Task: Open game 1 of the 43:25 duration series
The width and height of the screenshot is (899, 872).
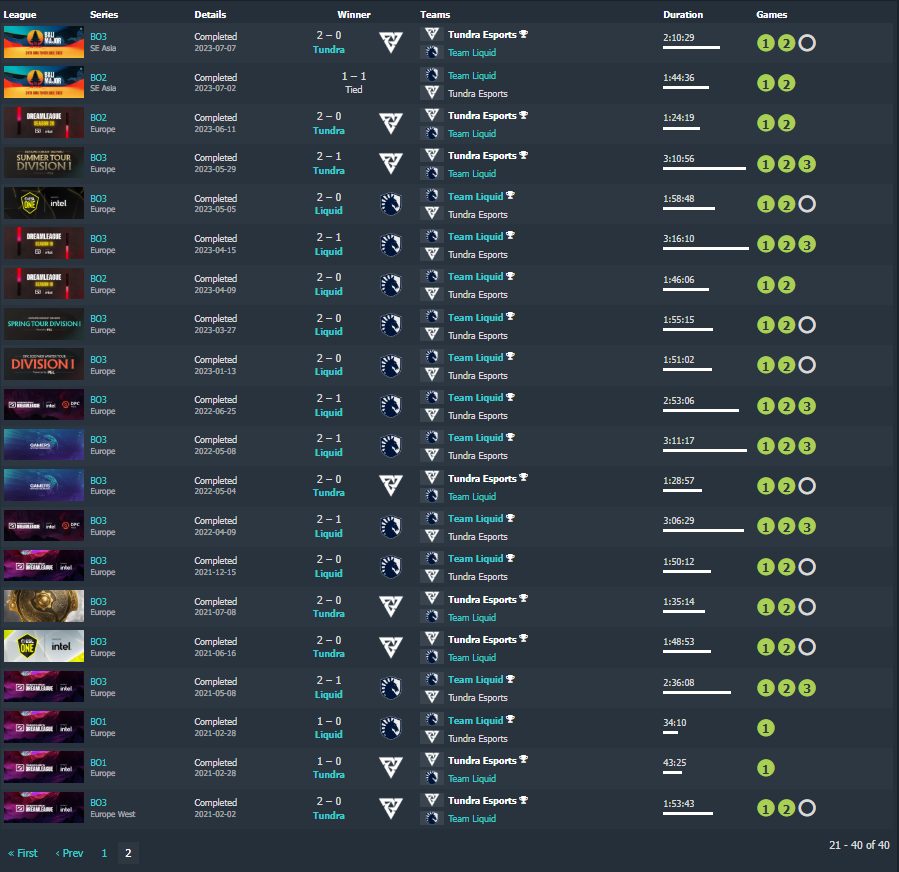Action: point(765,768)
